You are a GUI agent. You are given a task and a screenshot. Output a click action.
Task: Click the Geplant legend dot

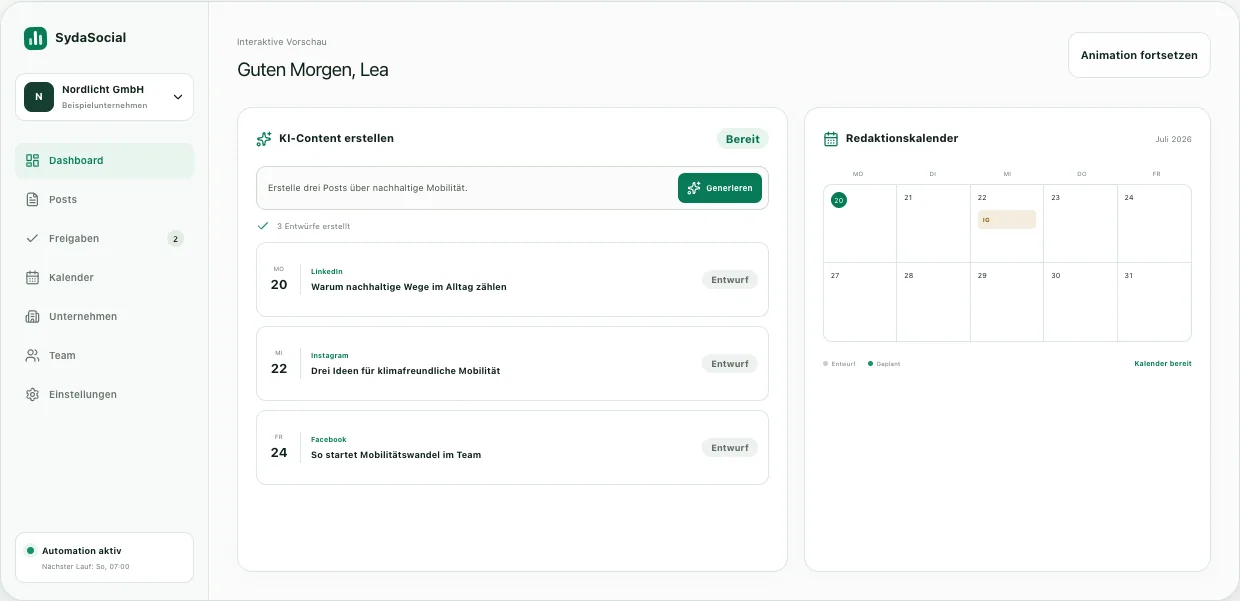871,363
